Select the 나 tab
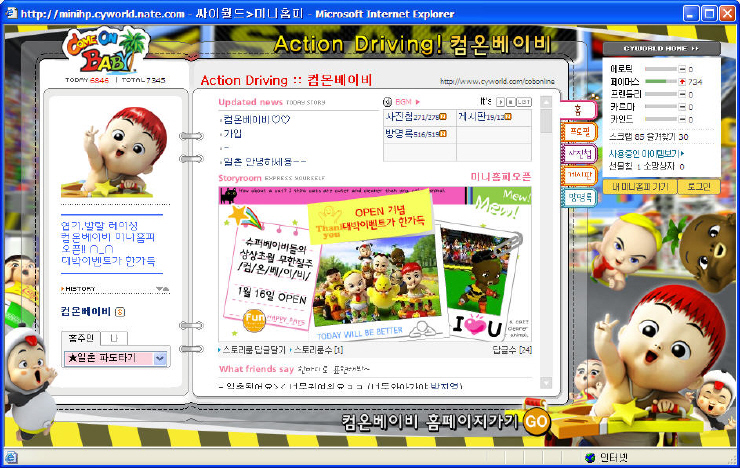 pyautogui.click(x=114, y=338)
